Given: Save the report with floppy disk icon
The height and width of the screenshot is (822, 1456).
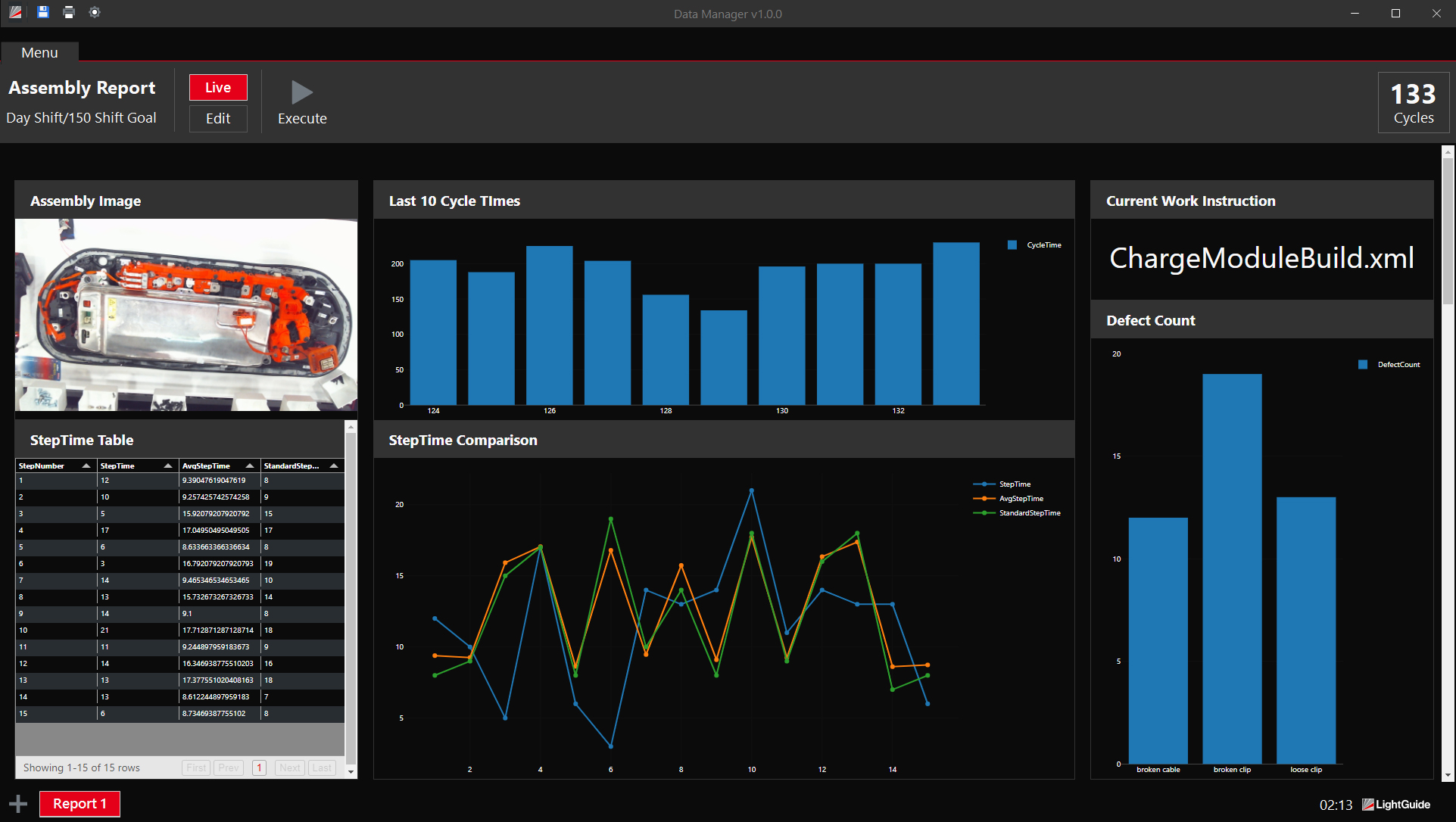Looking at the screenshot, I should tap(43, 12).
